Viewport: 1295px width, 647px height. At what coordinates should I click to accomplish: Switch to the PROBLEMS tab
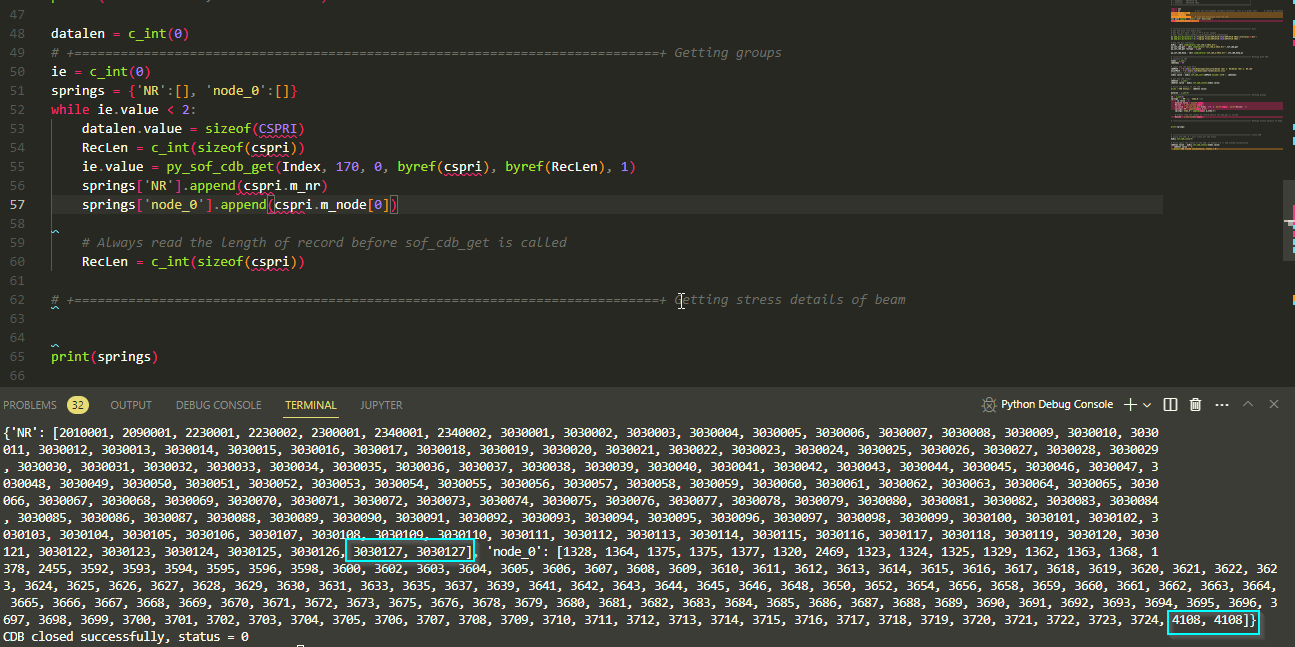tap(30, 405)
